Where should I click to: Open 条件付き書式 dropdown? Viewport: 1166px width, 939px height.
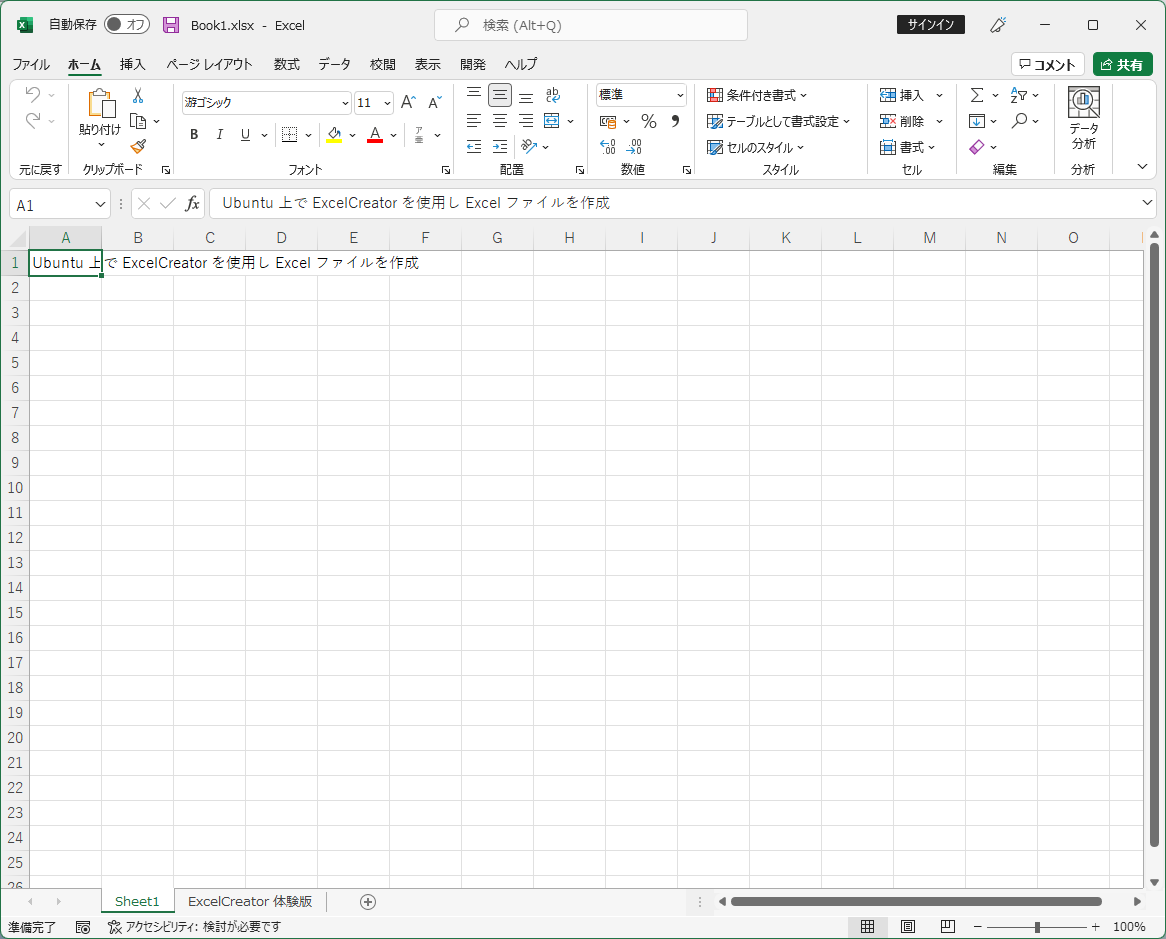click(x=757, y=95)
